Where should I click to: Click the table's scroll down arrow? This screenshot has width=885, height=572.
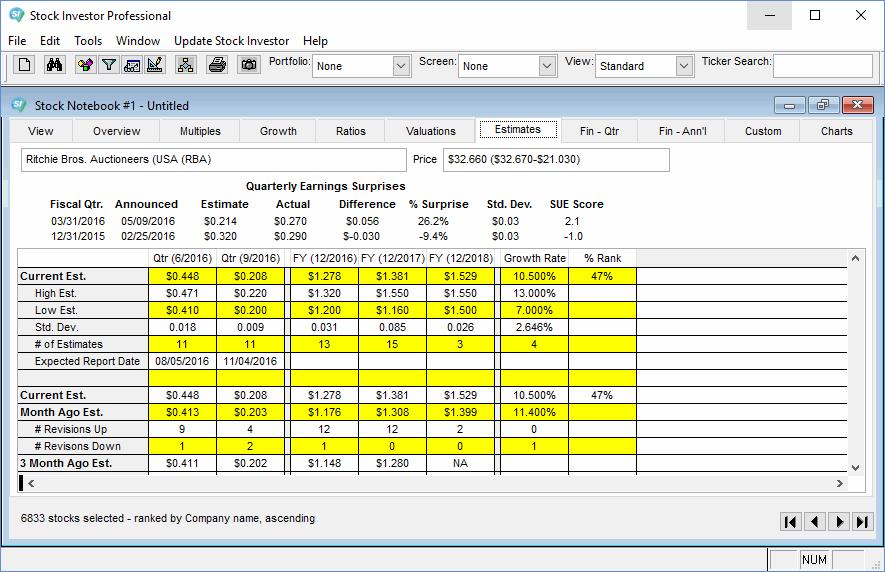pyautogui.click(x=855, y=468)
